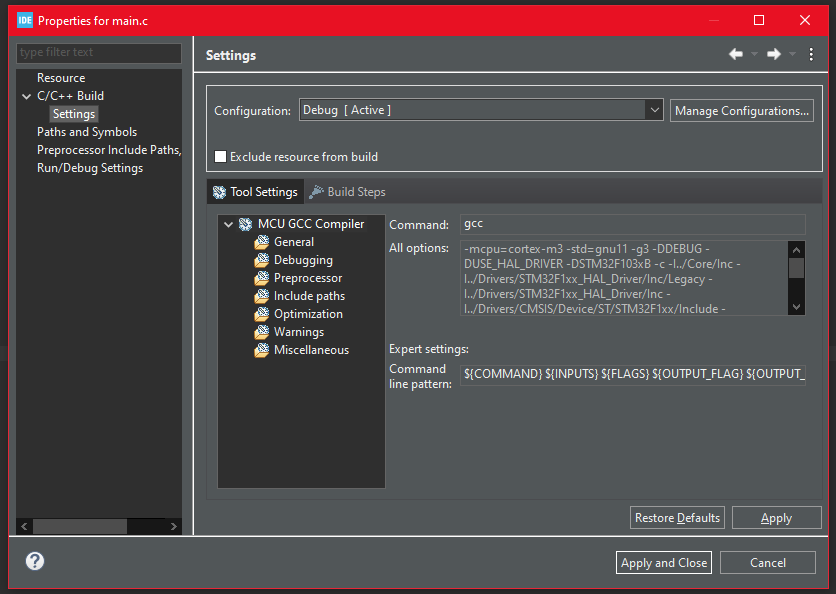Click the All options scrollbar thumb
Screen dimensions: 836x594
click(x=796, y=268)
